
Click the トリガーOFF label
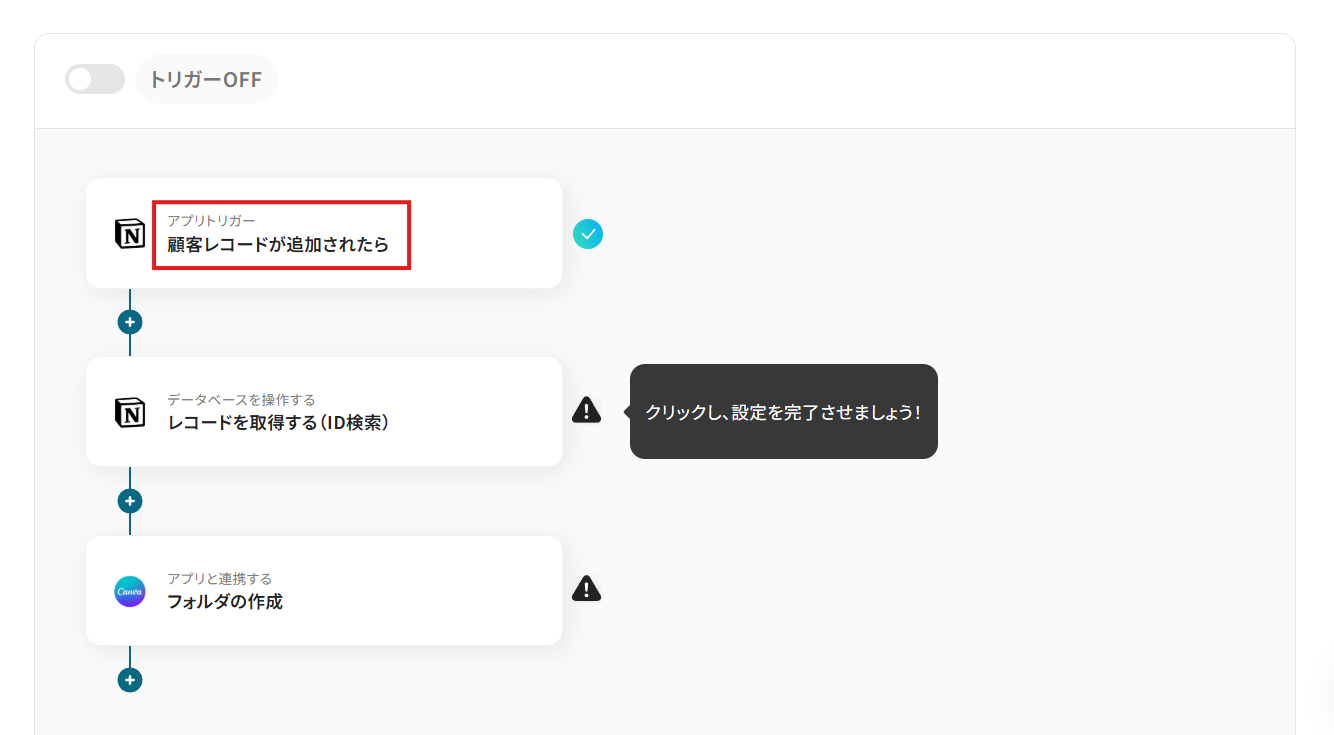(x=206, y=80)
